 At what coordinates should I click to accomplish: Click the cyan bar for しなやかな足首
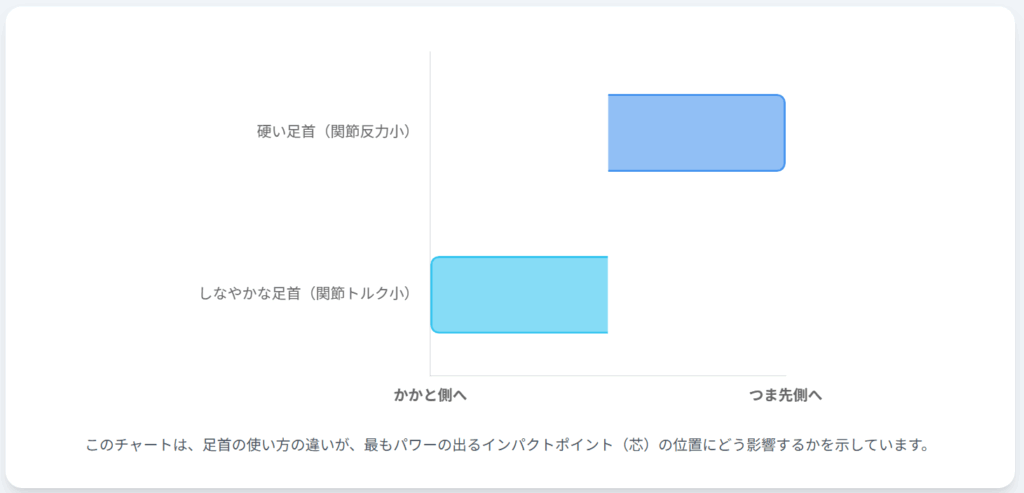pos(519,295)
